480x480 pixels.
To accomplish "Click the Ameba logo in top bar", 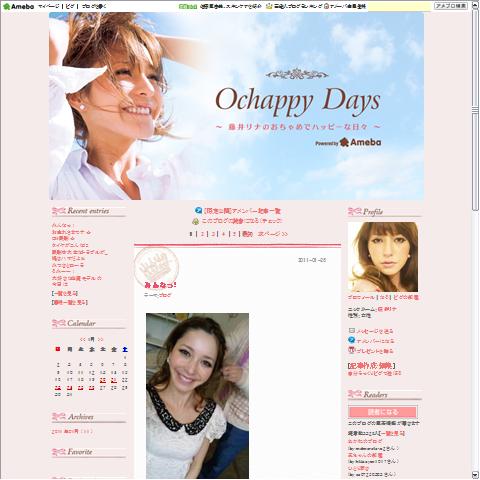I will click(x=18, y=6).
